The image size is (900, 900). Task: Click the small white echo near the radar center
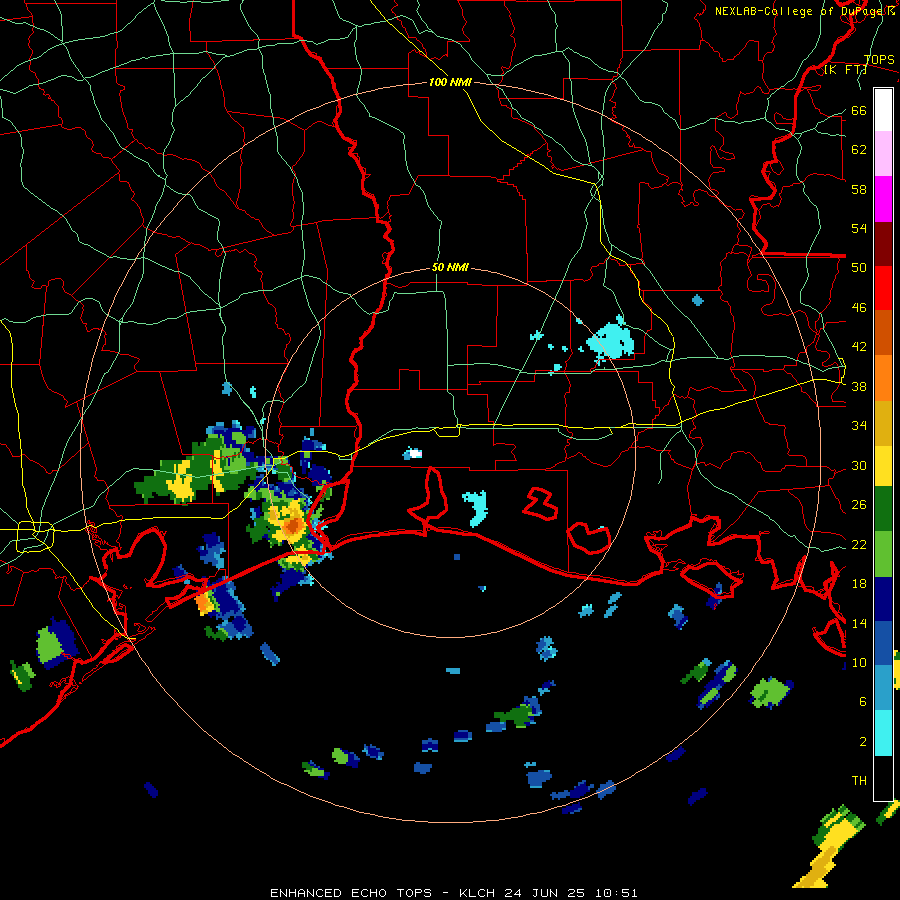point(413,453)
